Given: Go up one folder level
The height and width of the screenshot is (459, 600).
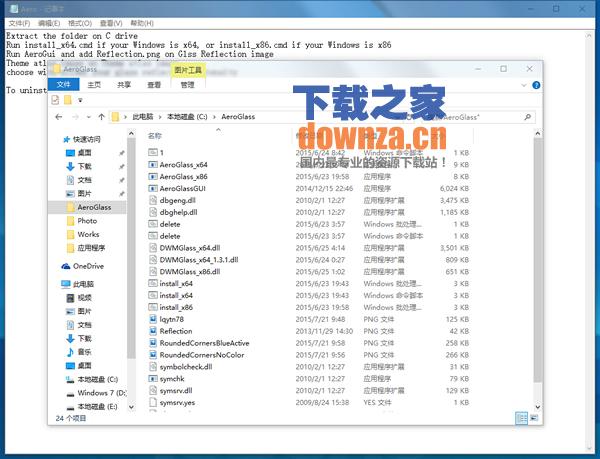Looking at the screenshot, I should [x=101, y=117].
